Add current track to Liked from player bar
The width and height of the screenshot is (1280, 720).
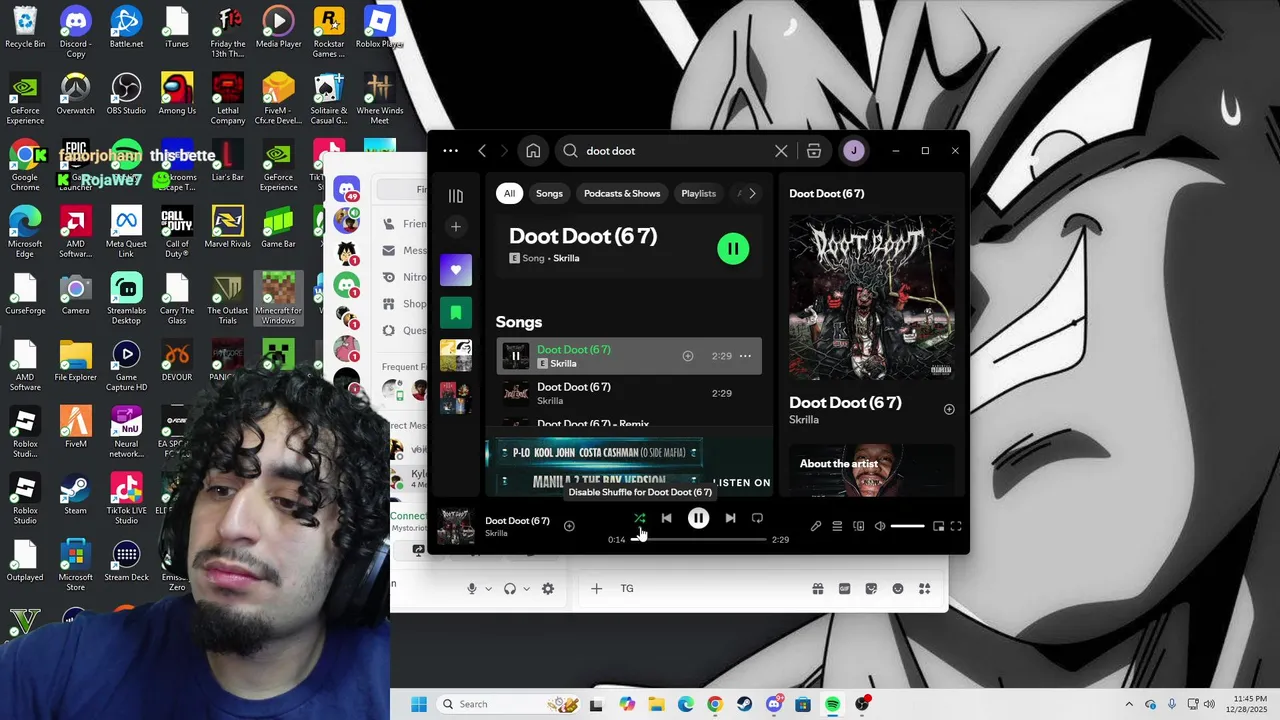click(569, 526)
